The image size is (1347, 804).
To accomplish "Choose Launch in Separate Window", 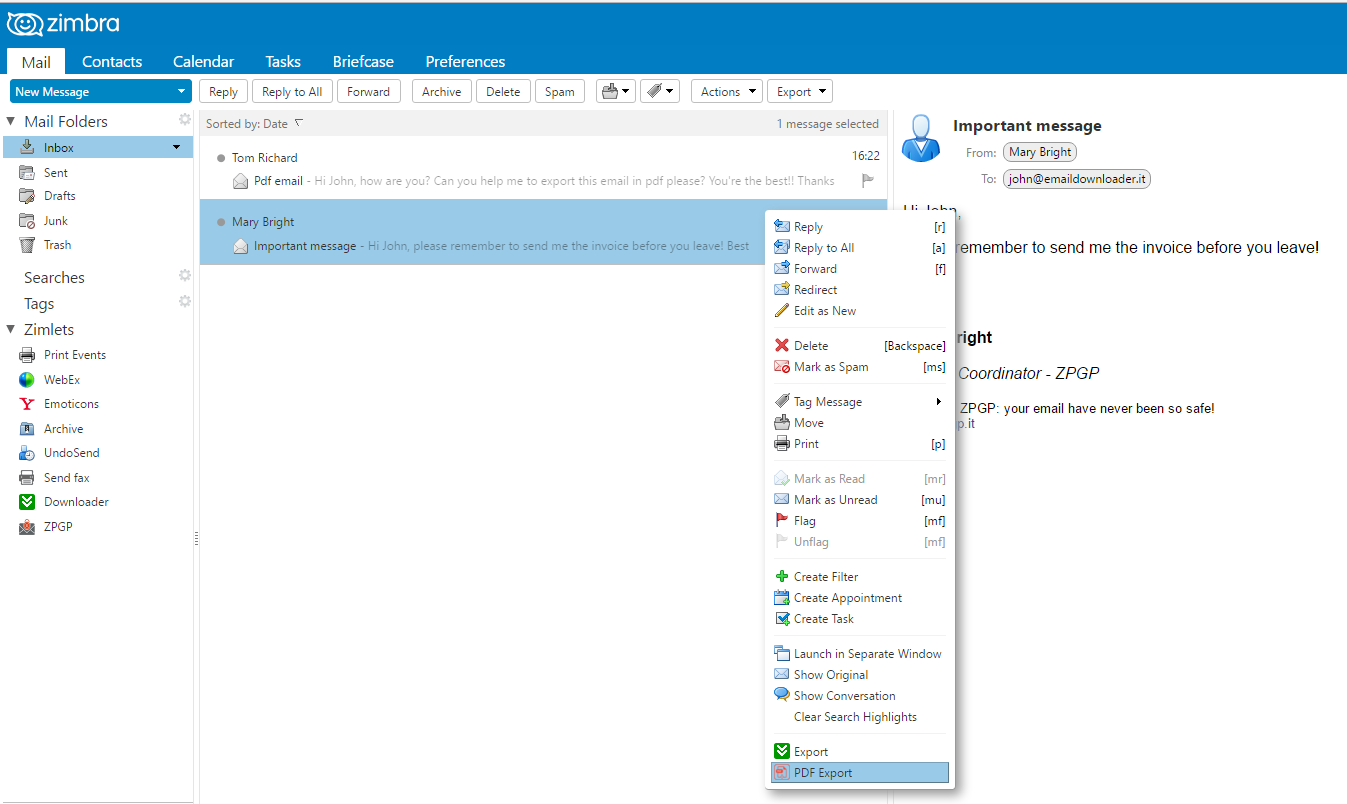I will (x=860, y=654).
